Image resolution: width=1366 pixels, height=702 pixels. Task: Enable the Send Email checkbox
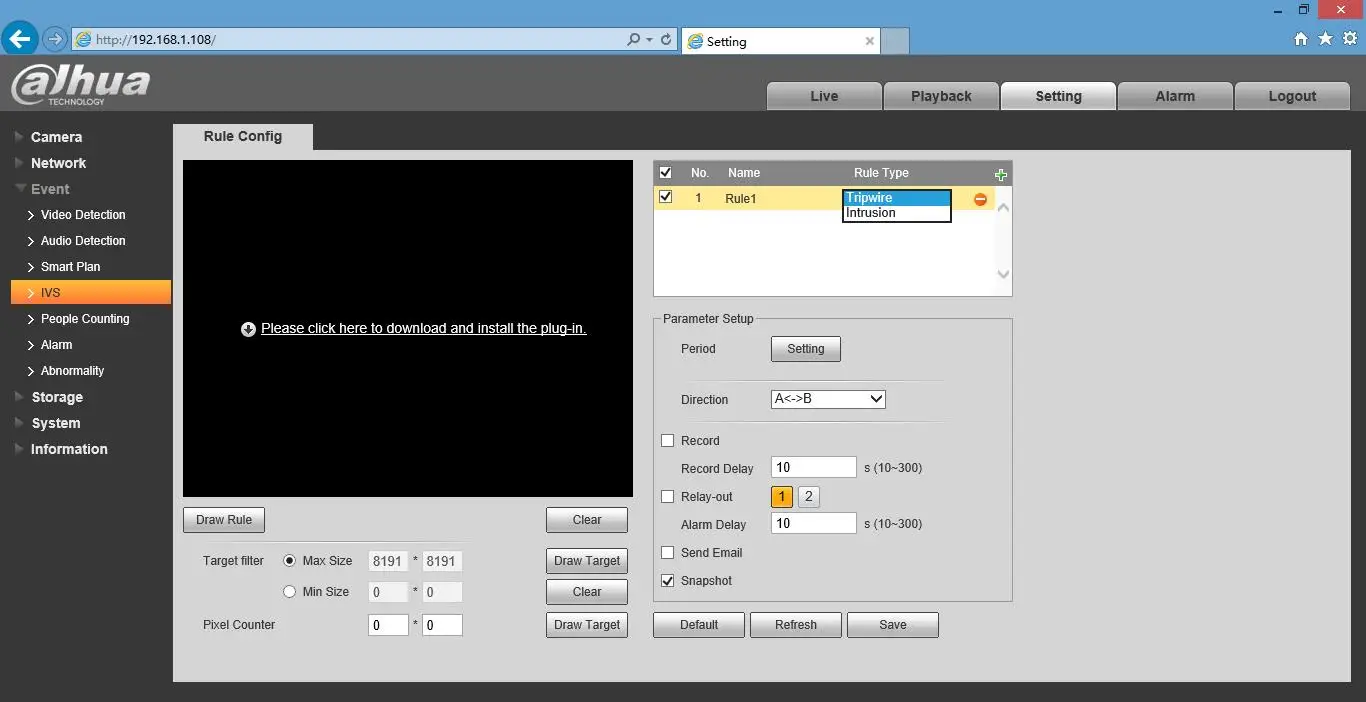pyautogui.click(x=668, y=553)
